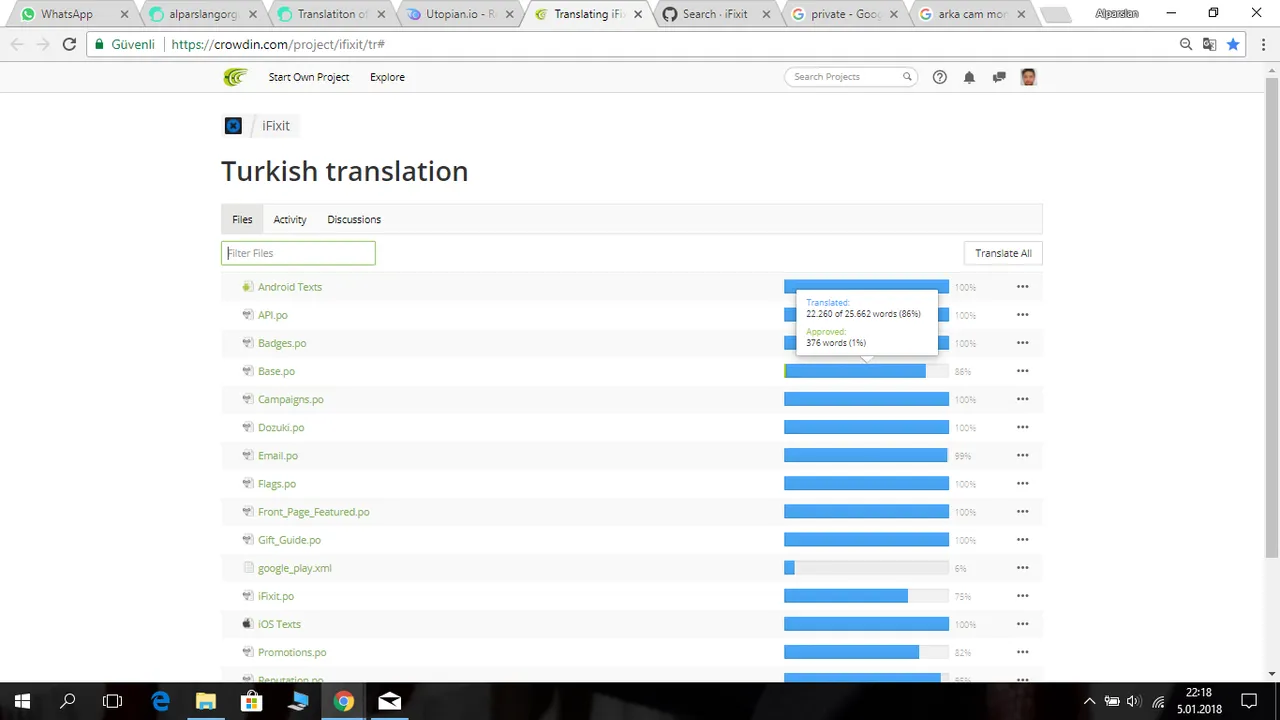Launch Microsoft Edge from the taskbar
Image resolution: width=1280 pixels, height=720 pixels.
click(160, 701)
